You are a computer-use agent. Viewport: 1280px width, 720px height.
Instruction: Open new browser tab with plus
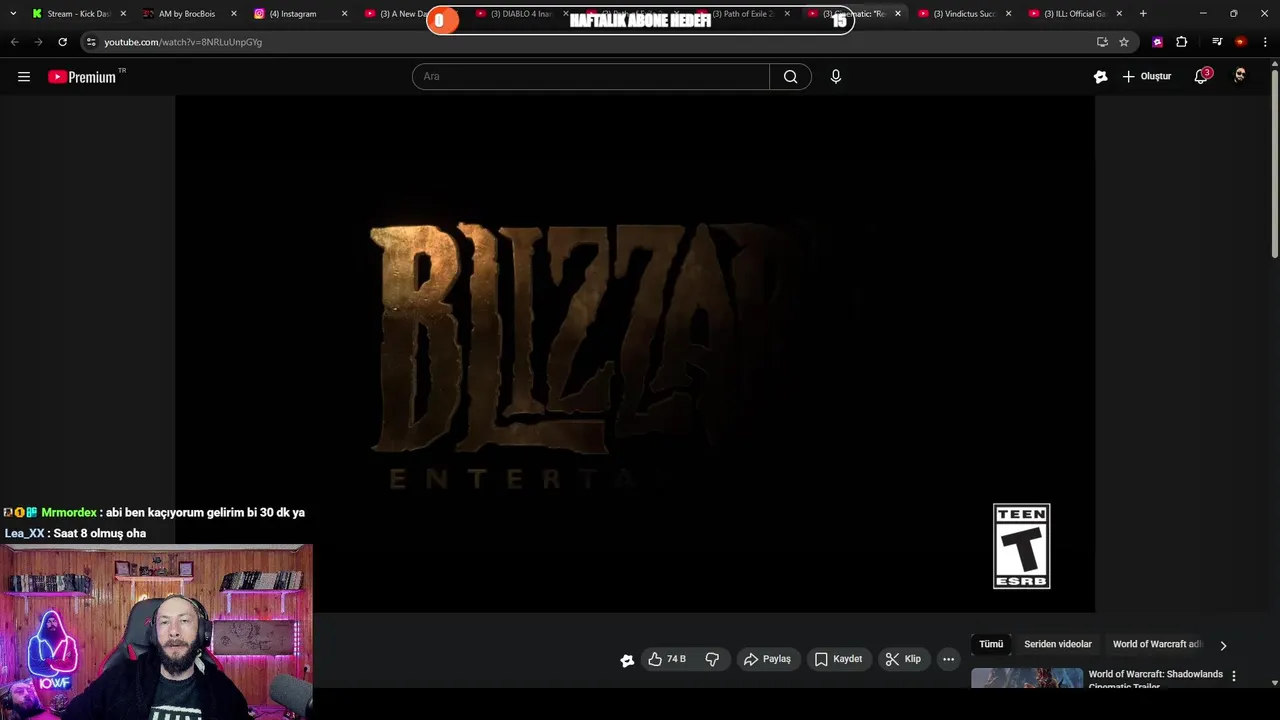tap(1143, 14)
